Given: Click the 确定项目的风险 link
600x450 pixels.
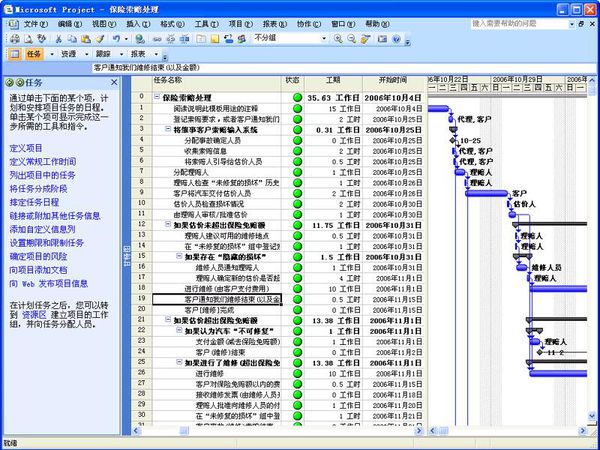Looking at the screenshot, I should [38, 257].
